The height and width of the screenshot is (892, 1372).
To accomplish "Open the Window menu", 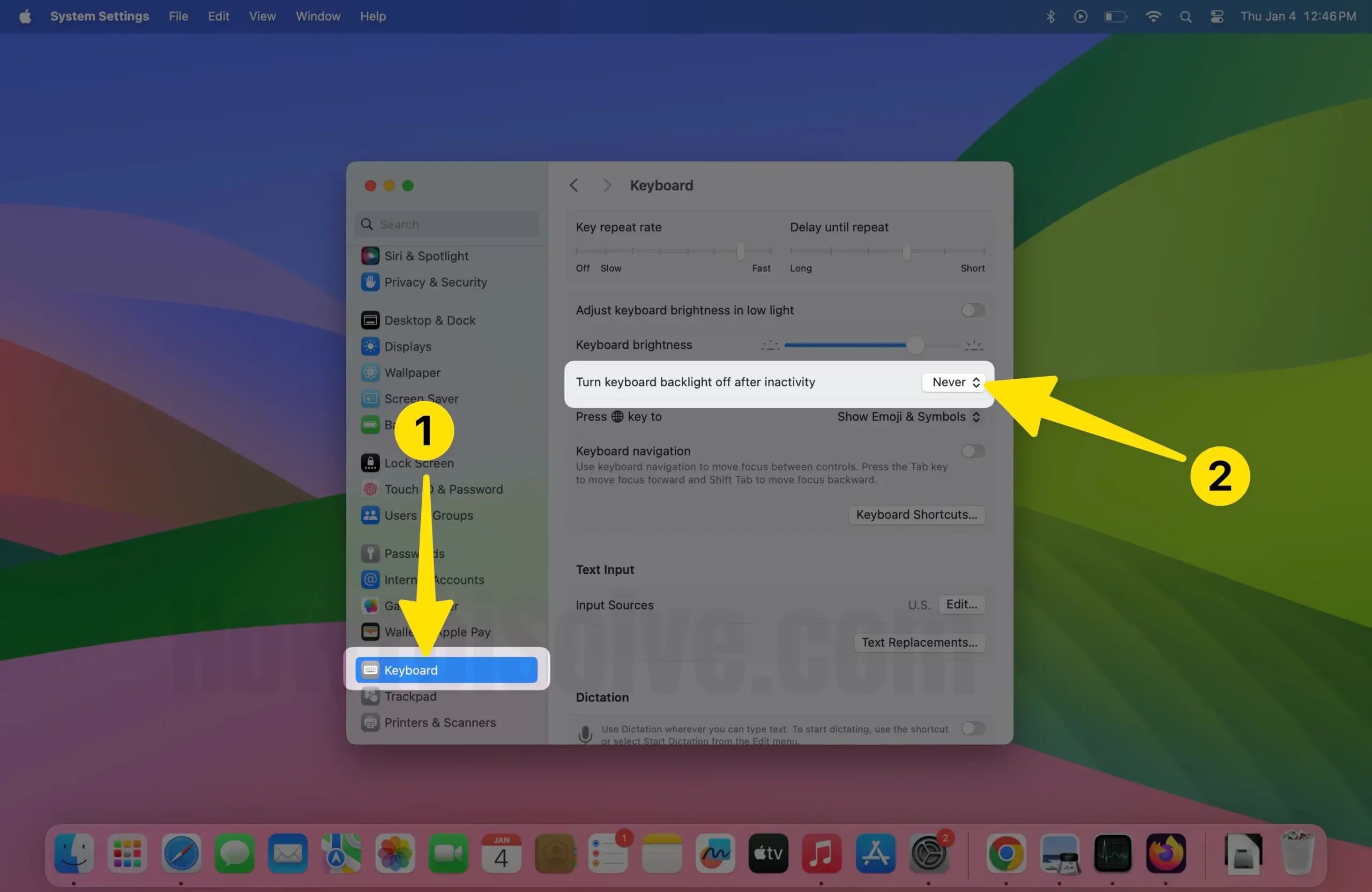I will (317, 16).
